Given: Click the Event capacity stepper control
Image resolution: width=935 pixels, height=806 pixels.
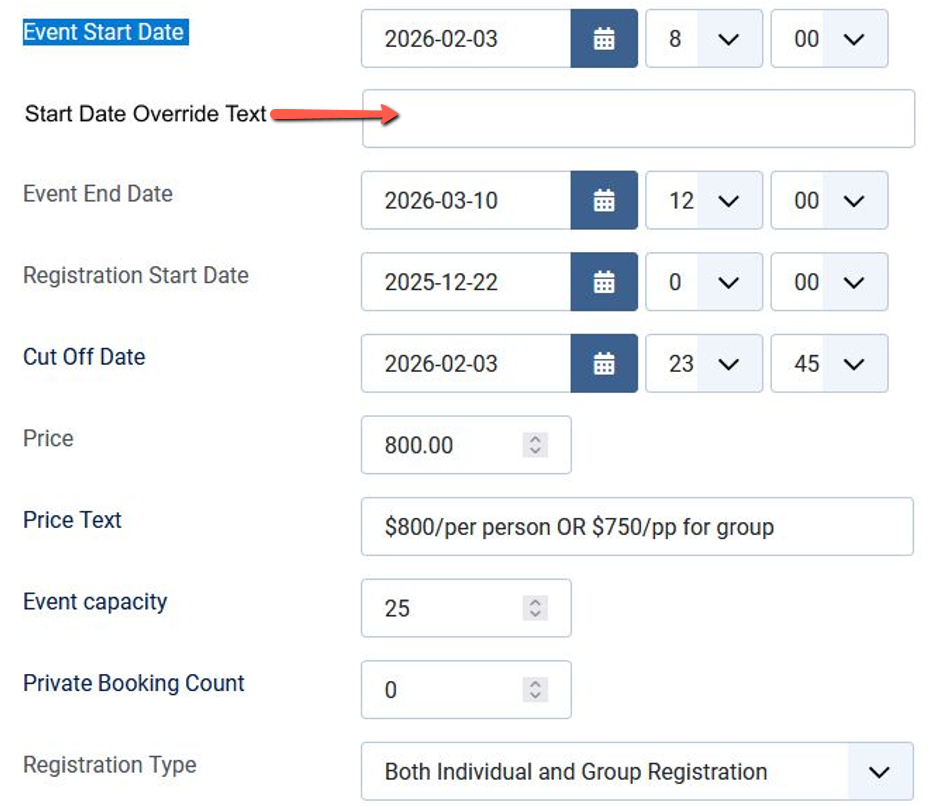Looking at the screenshot, I should (x=536, y=608).
